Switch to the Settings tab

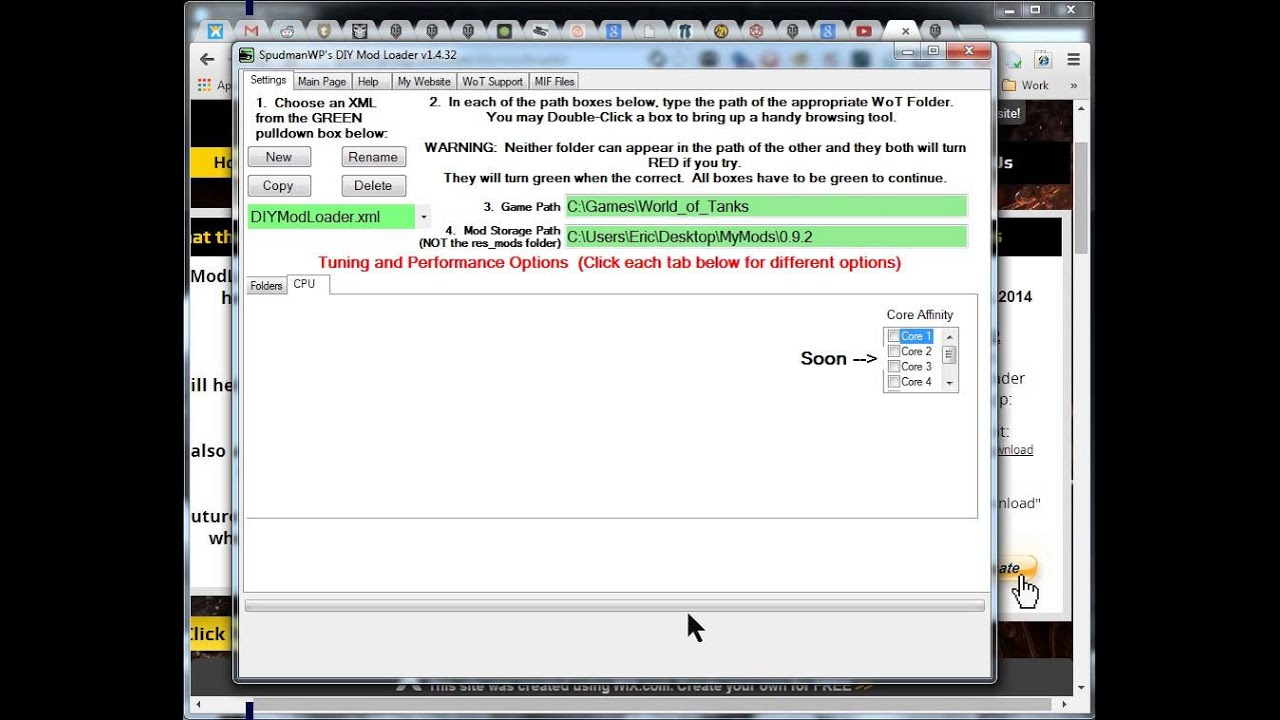coord(268,80)
